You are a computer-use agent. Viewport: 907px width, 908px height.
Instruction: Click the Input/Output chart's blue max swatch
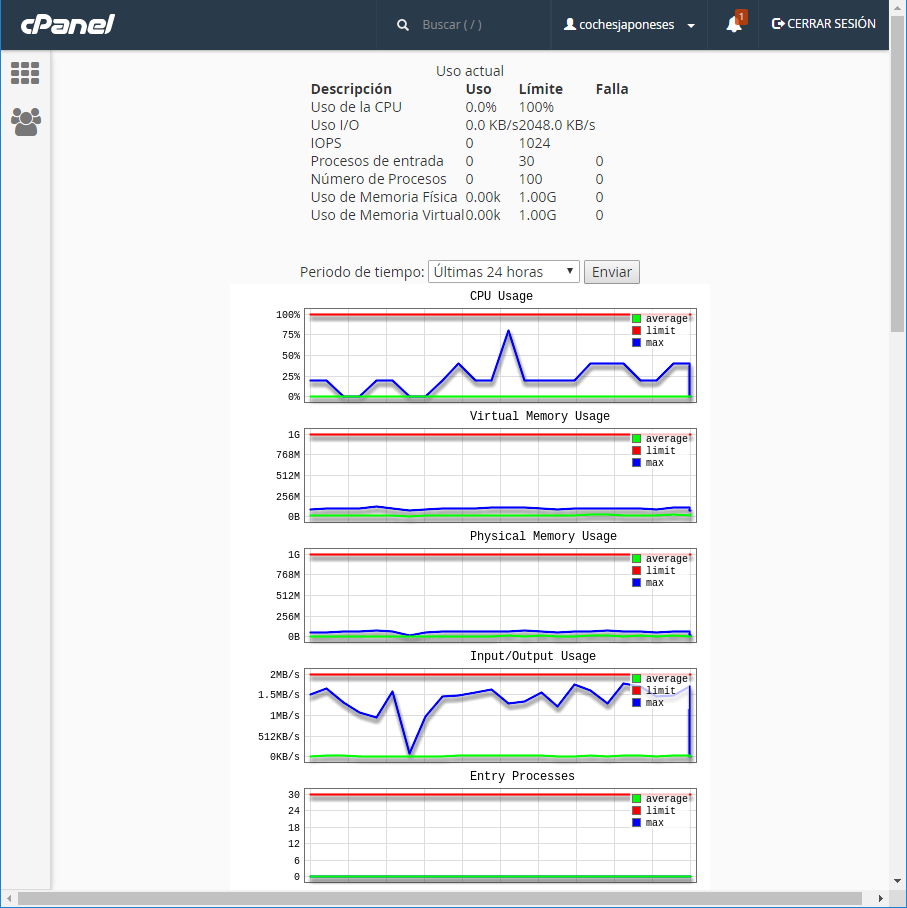click(637, 702)
